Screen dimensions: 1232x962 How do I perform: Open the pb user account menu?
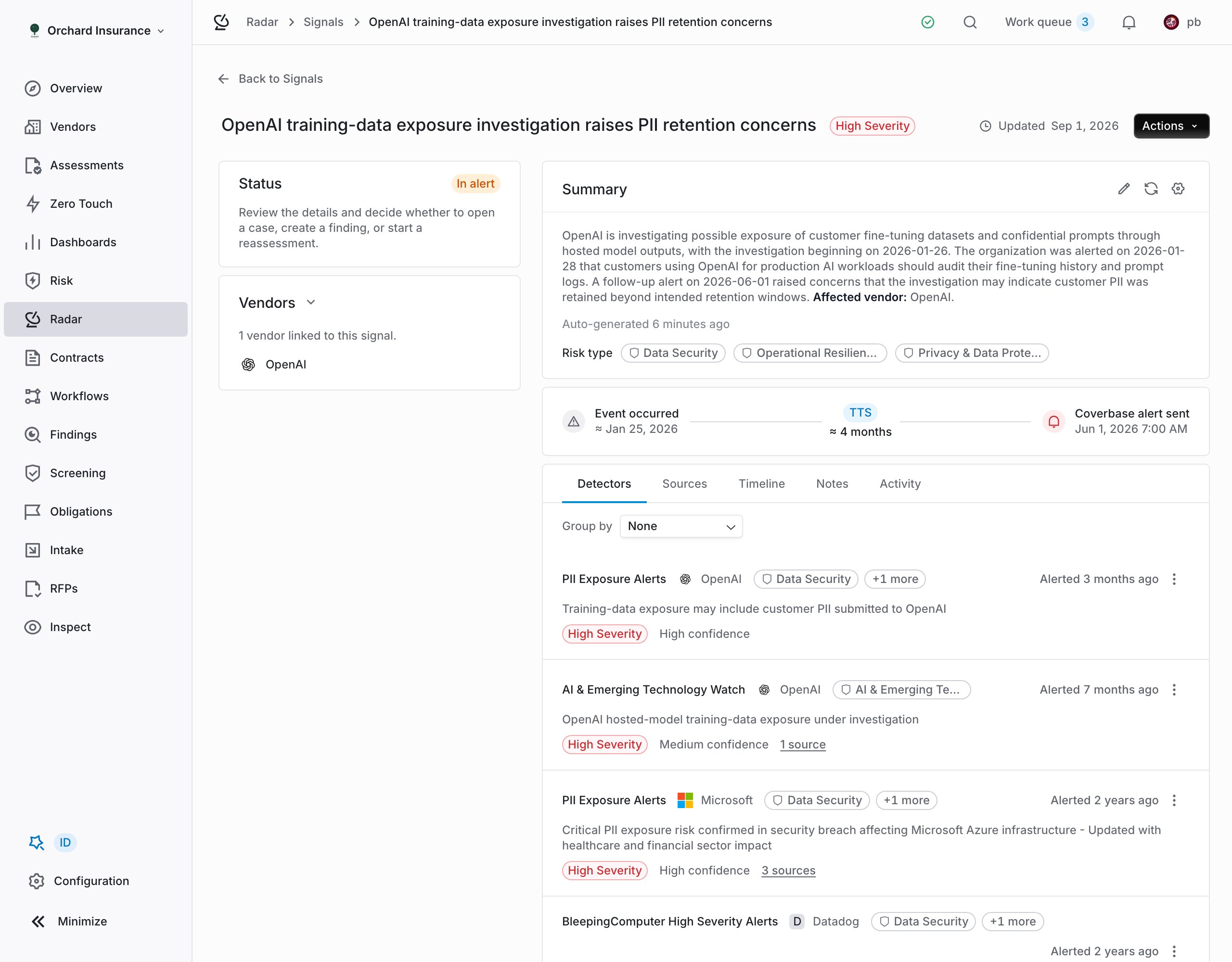(x=1182, y=23)
